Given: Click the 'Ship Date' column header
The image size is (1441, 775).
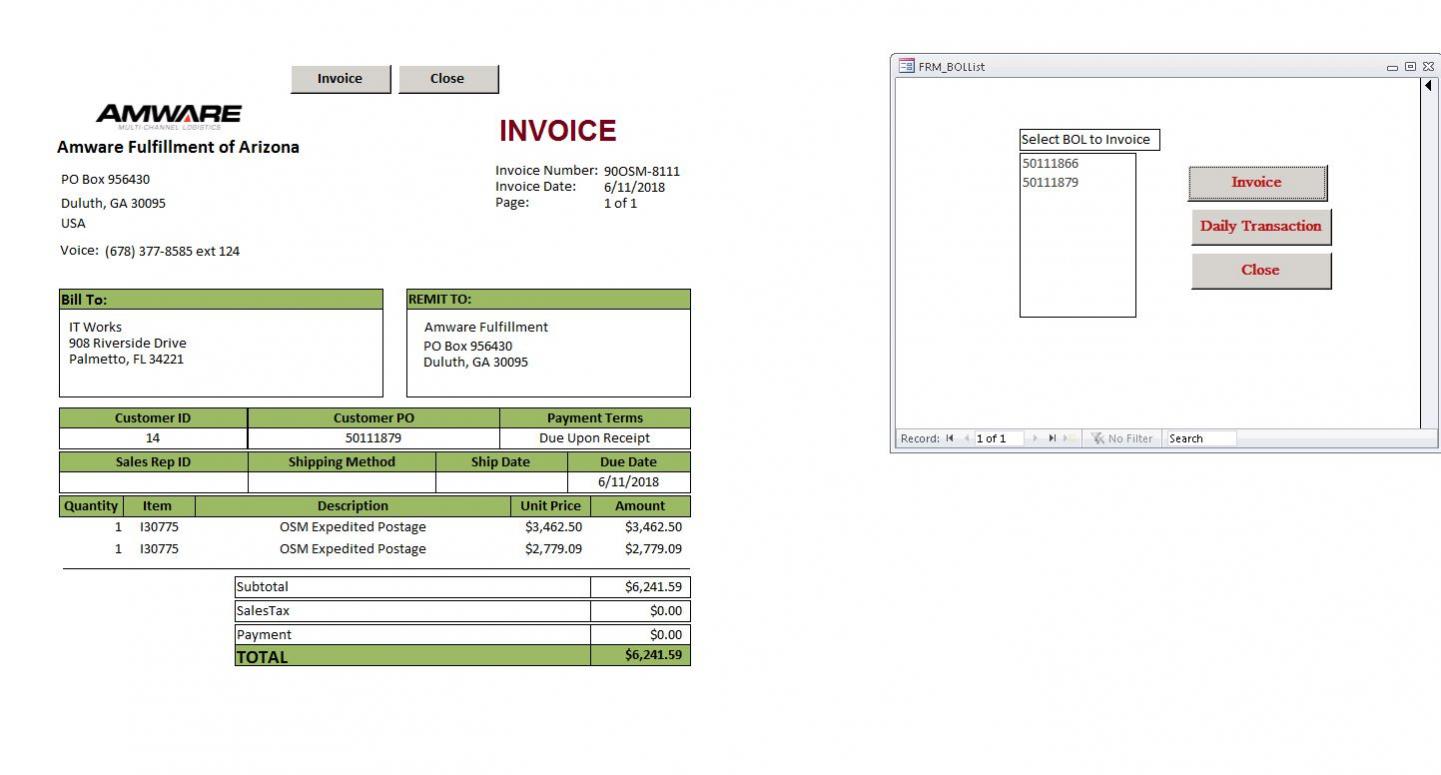Looking at the screenshot, I should (501, 462).
